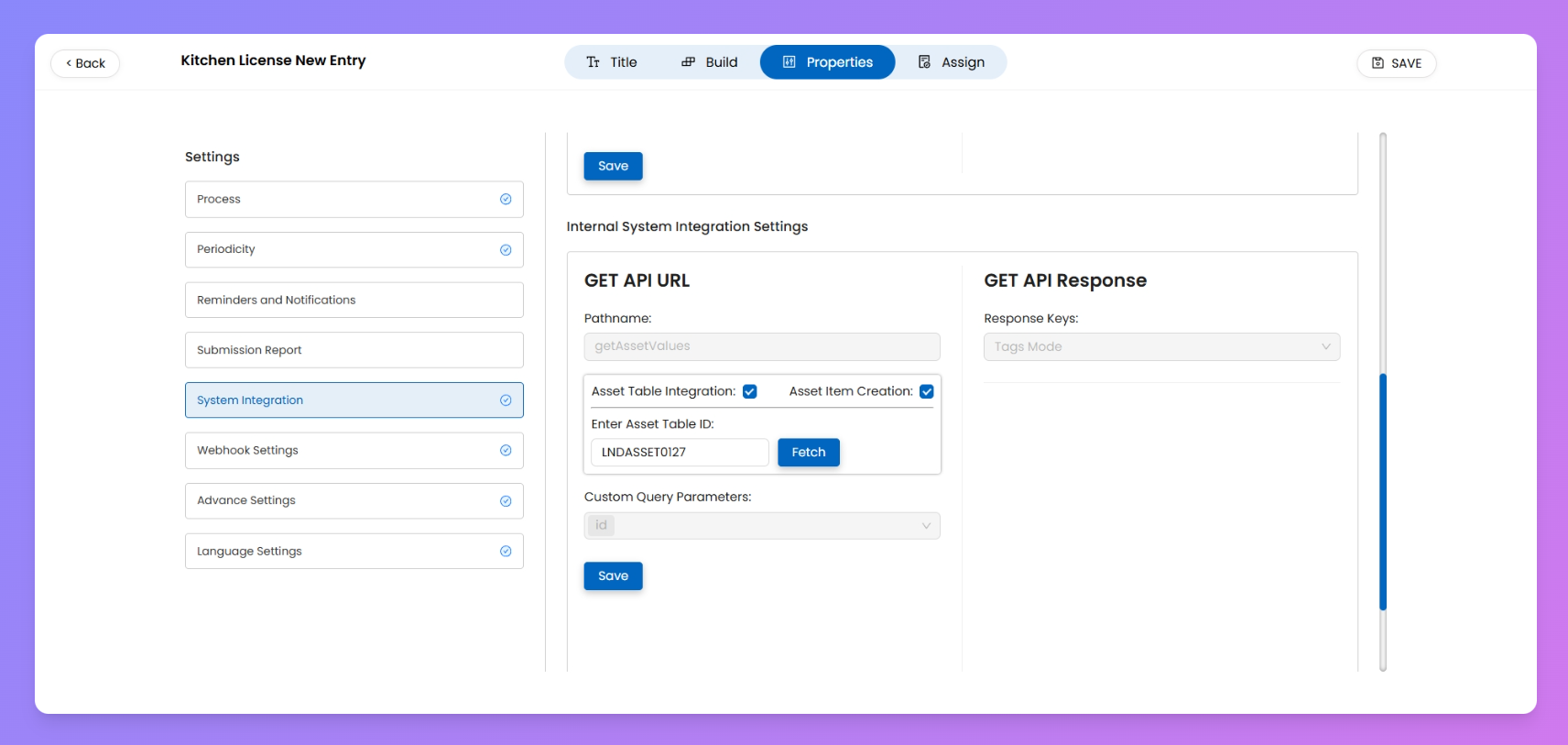The height and width of the screenshot is (745, 1568).
Task: Open the Periodicity settings section
Action: pyautogui.click(x=354, y=250)
